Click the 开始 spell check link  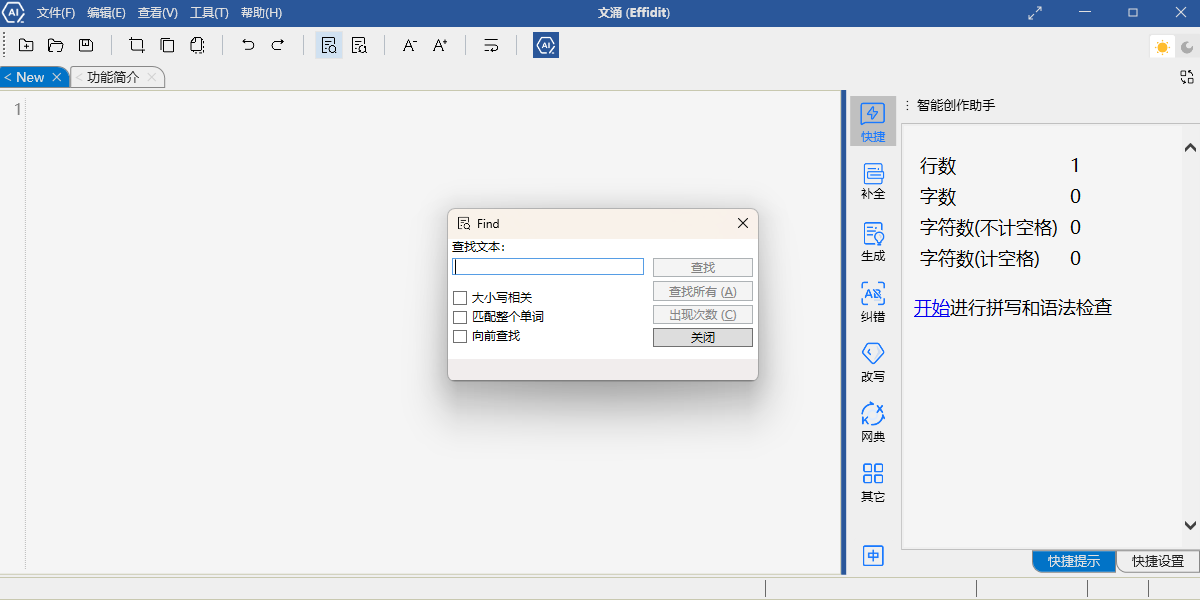tap(931, 308)
